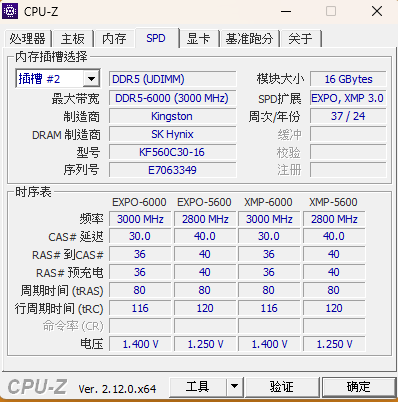The height and width of the screenshot is (402, 398).
Task: Click the XMP-6000 column header
Action: click(268, 202)
